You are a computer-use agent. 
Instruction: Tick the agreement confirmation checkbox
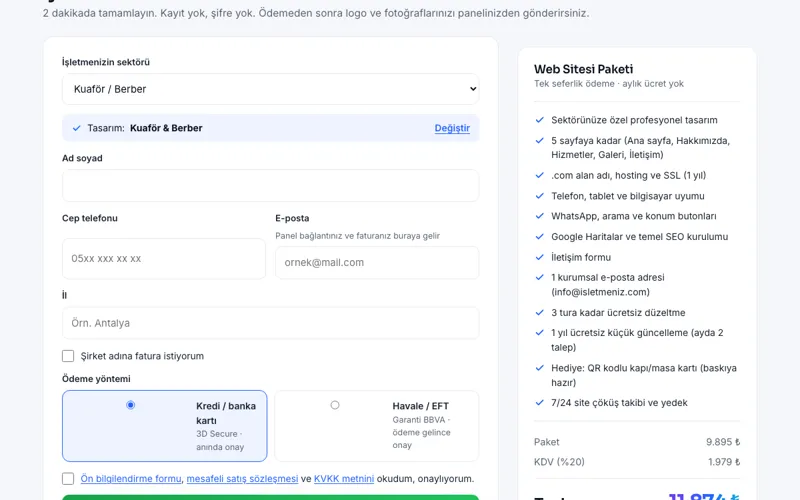(68, 479)
